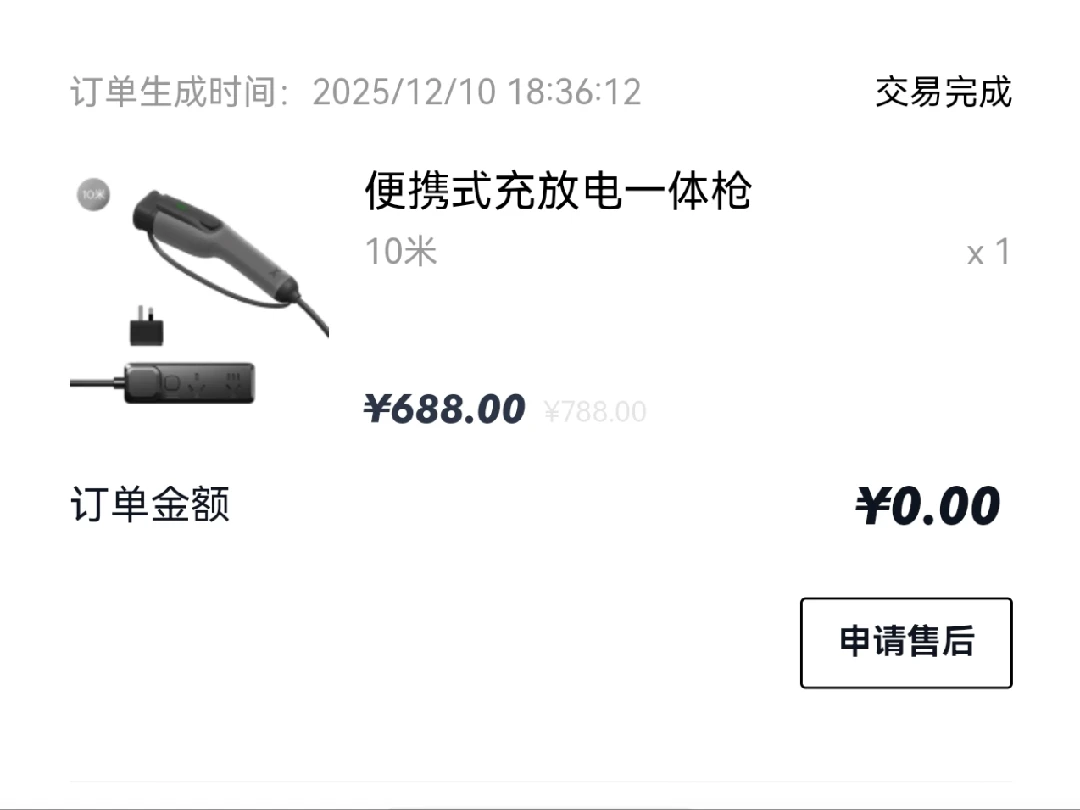This screenshot has width=1080, height=810.
Task: Tap the power strip in product image
Action: [x=189, y=384]
